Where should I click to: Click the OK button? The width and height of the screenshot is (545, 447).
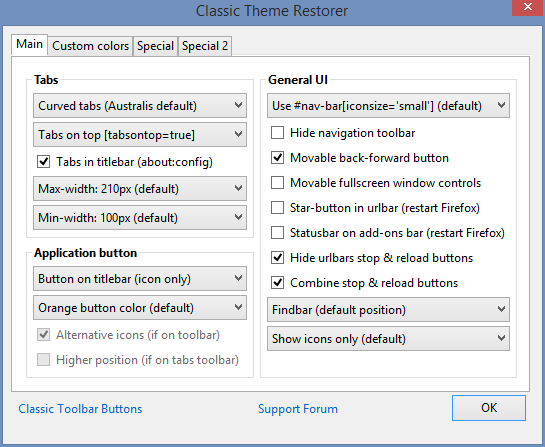489,408
